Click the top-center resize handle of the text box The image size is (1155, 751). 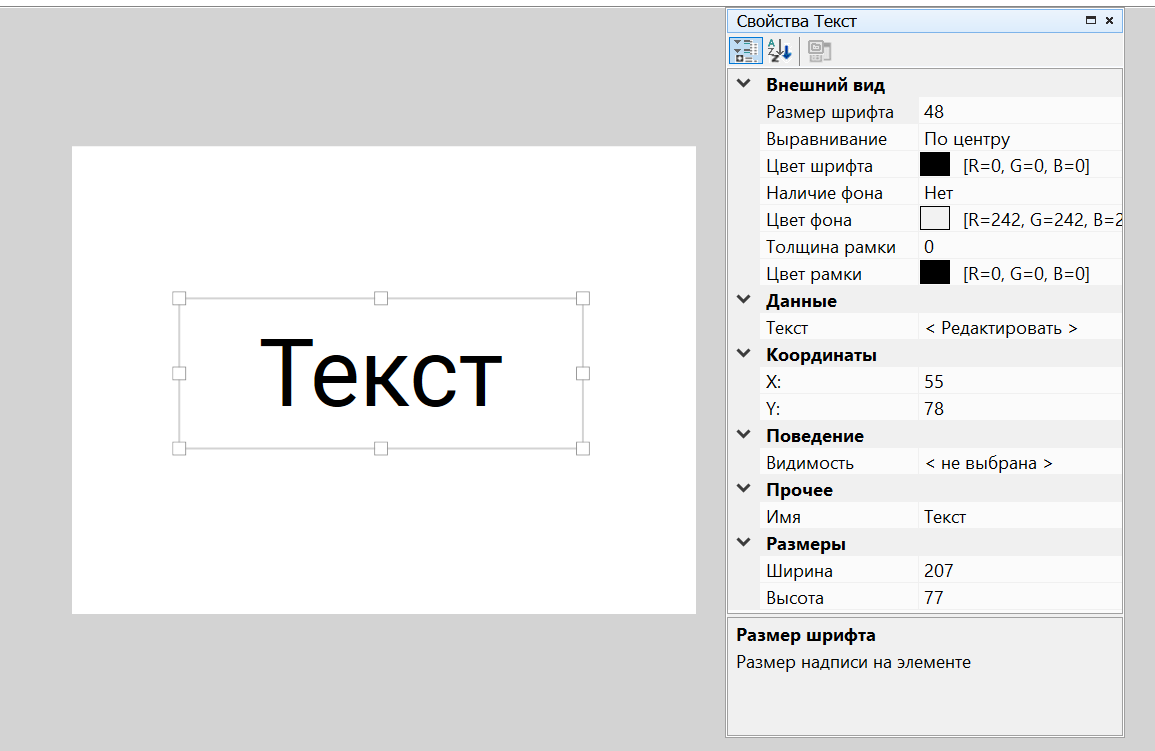(381, 298)
